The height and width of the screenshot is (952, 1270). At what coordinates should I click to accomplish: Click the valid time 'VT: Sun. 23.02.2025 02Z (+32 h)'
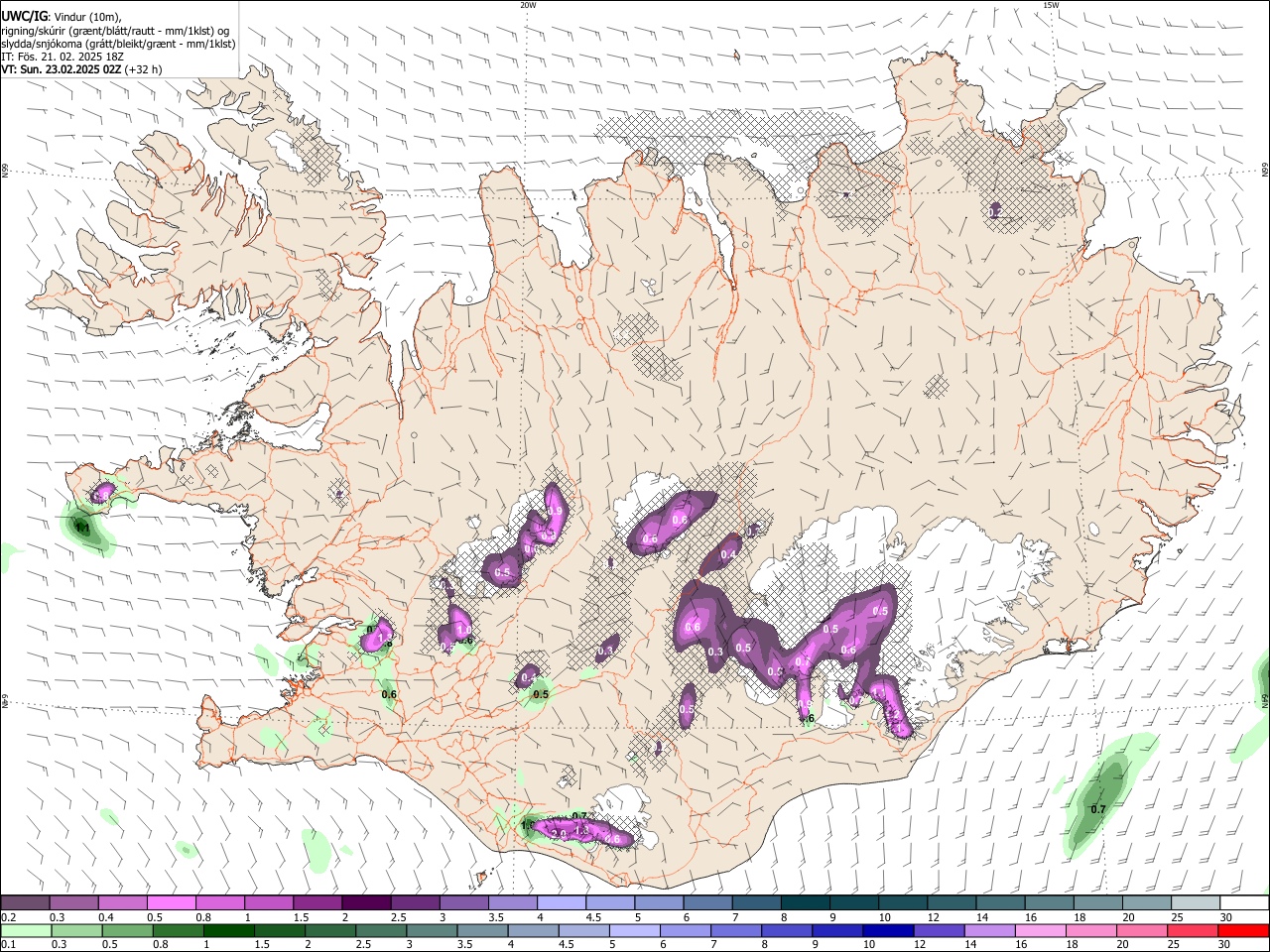pos(81,69)
